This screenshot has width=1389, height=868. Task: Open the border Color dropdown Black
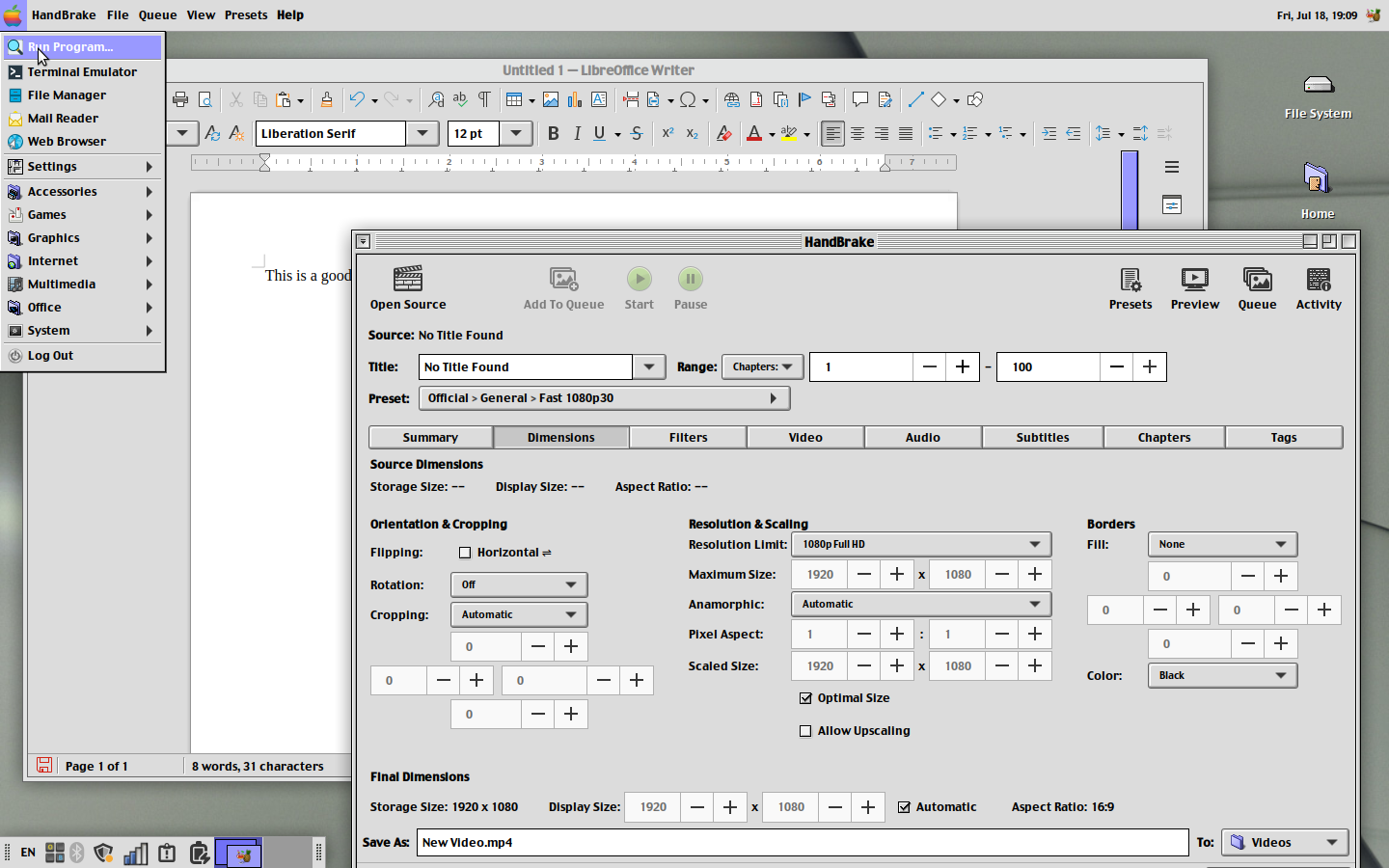coord(1222,675)
